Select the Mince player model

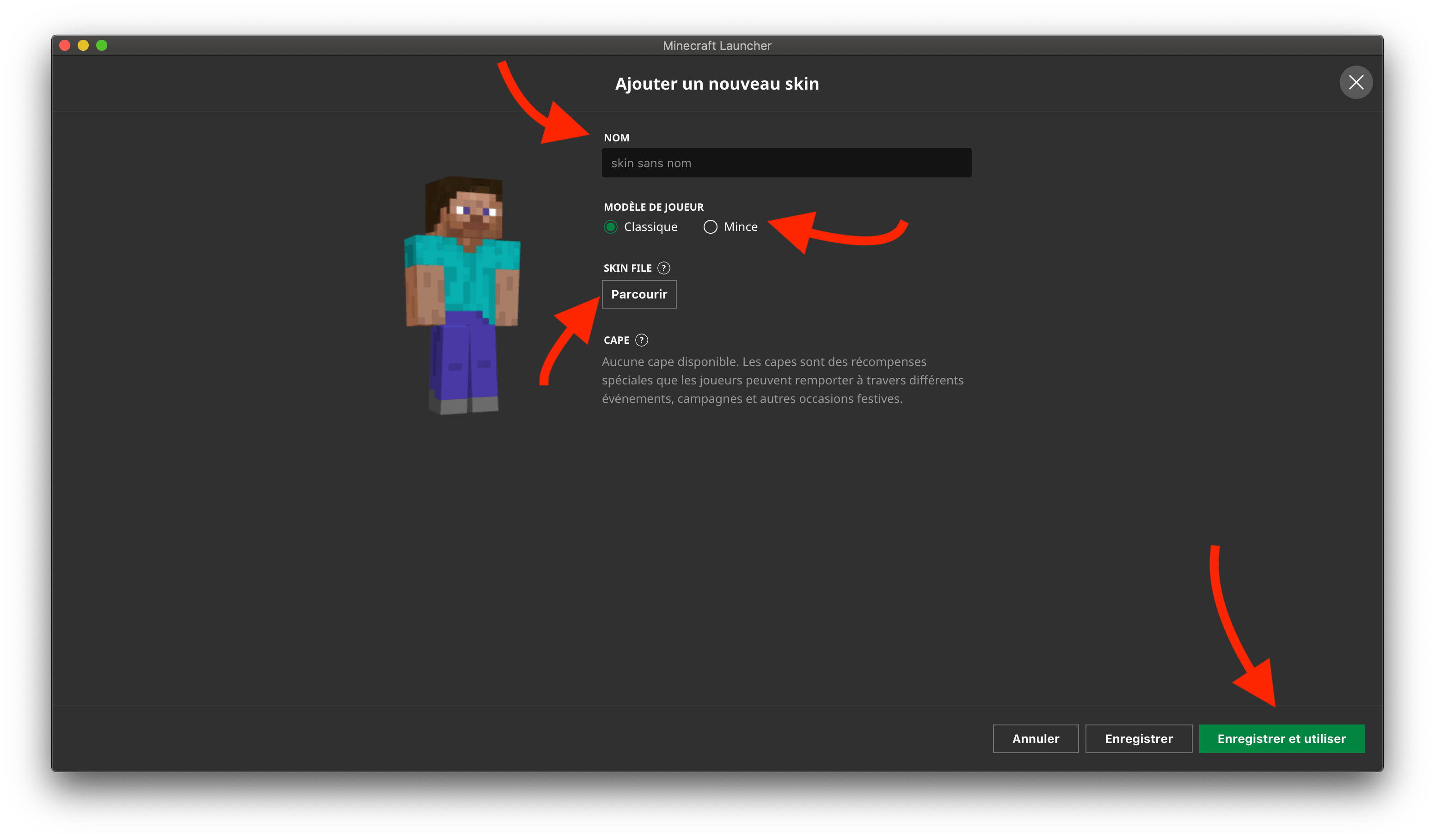click(710, 227)
